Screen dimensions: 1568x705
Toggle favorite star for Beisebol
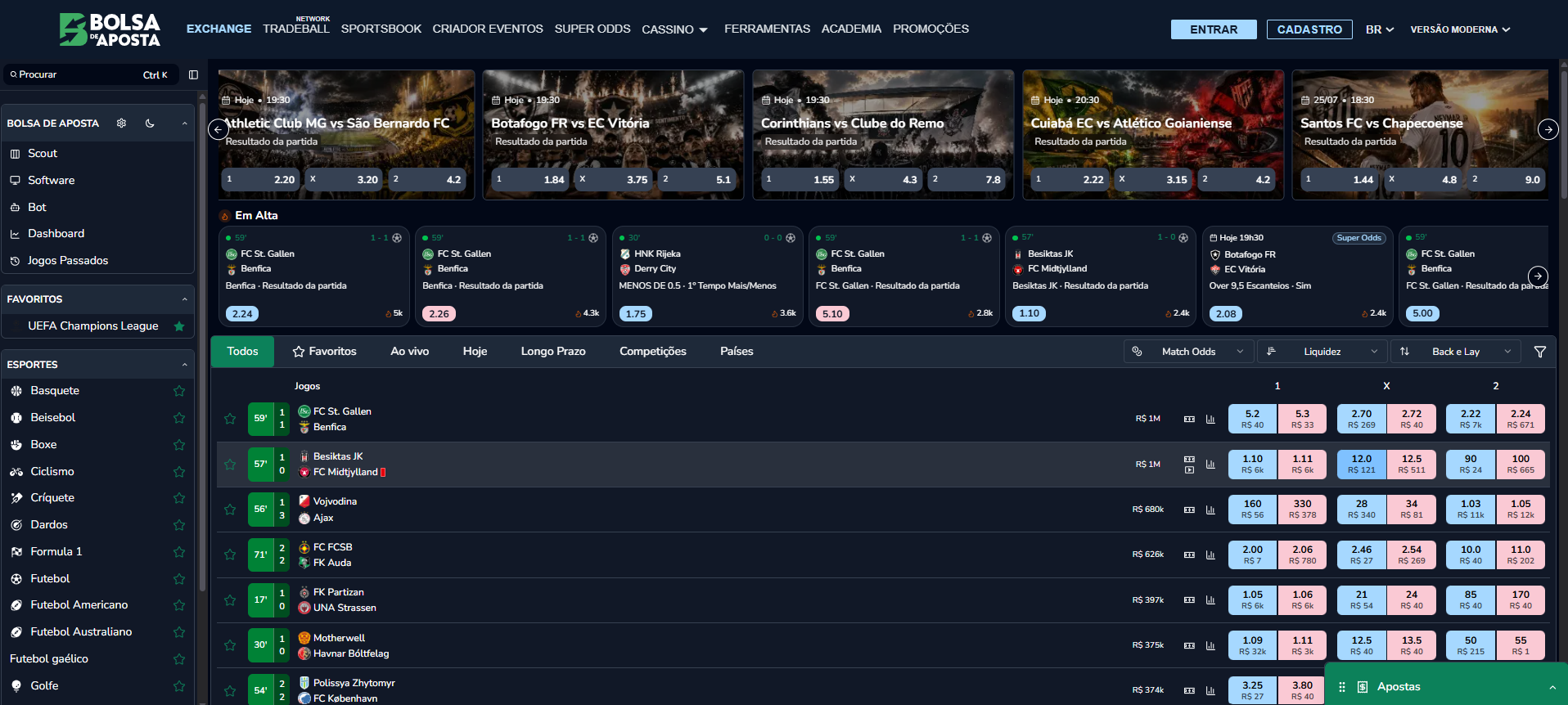click(x=179, y=418)
